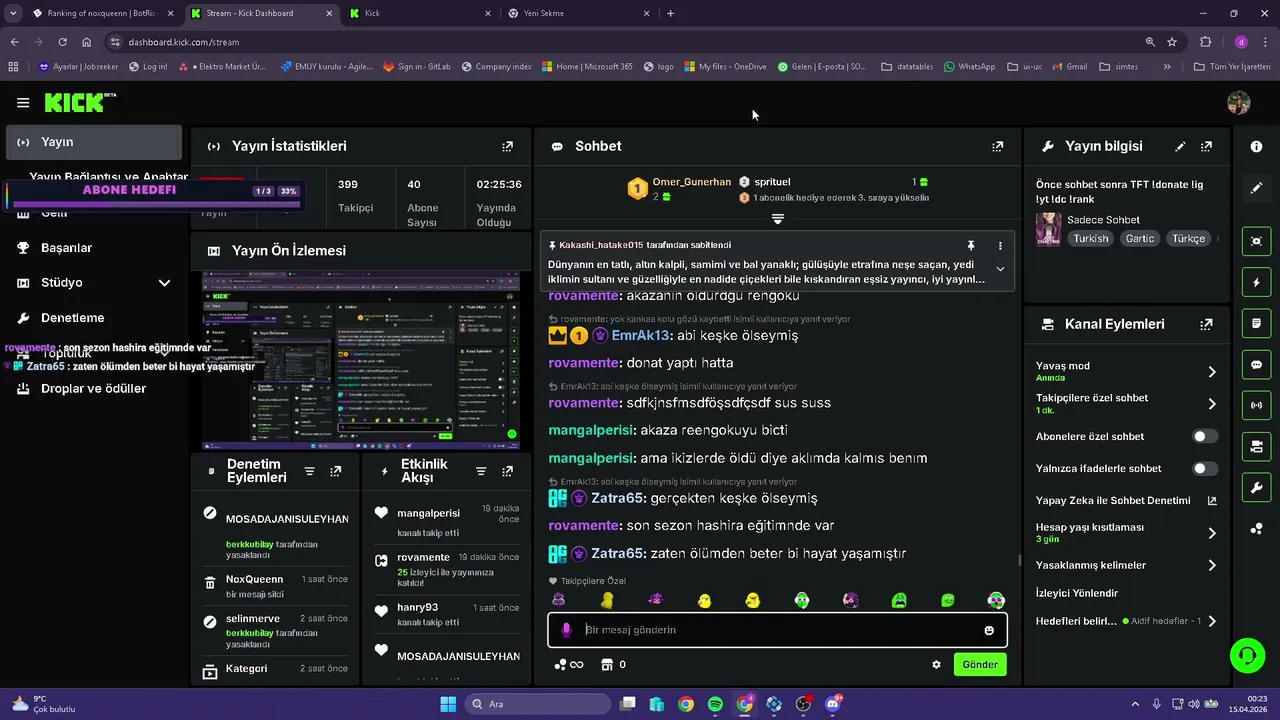Expand the pinned message chevron
The width and height of the screenshot is (1280, 720).
[x=1000, y=269]
